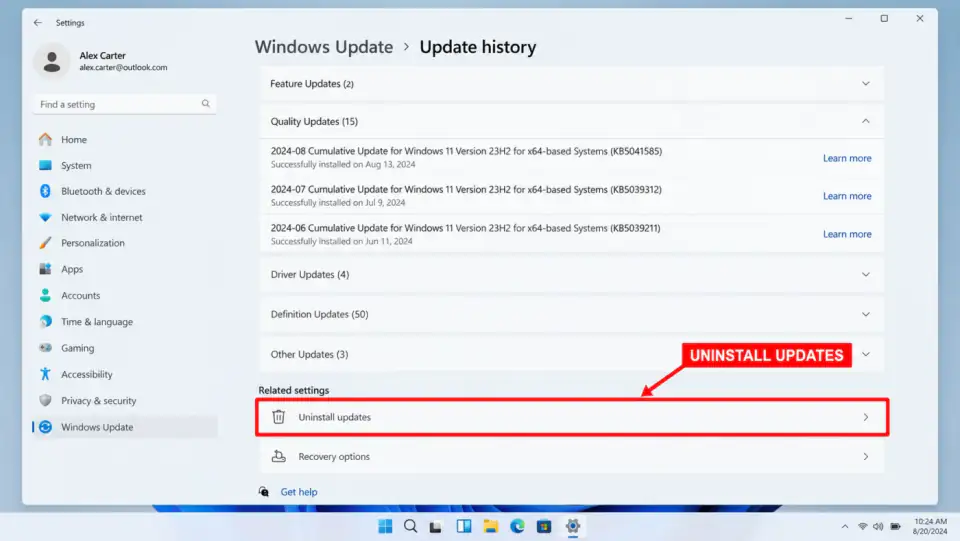The image size is (960, 541).
Task: Open Network & internet settings
Action: pos(102,217)
